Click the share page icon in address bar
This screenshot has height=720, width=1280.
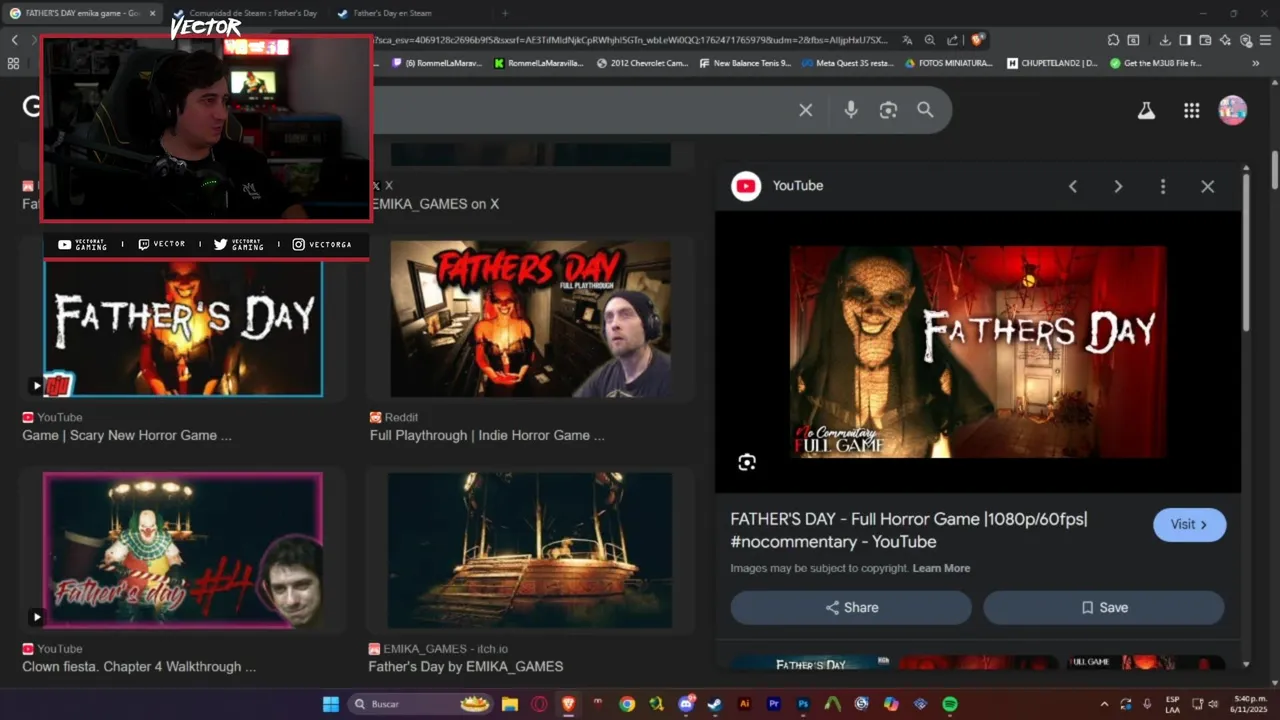pos(953,40)
